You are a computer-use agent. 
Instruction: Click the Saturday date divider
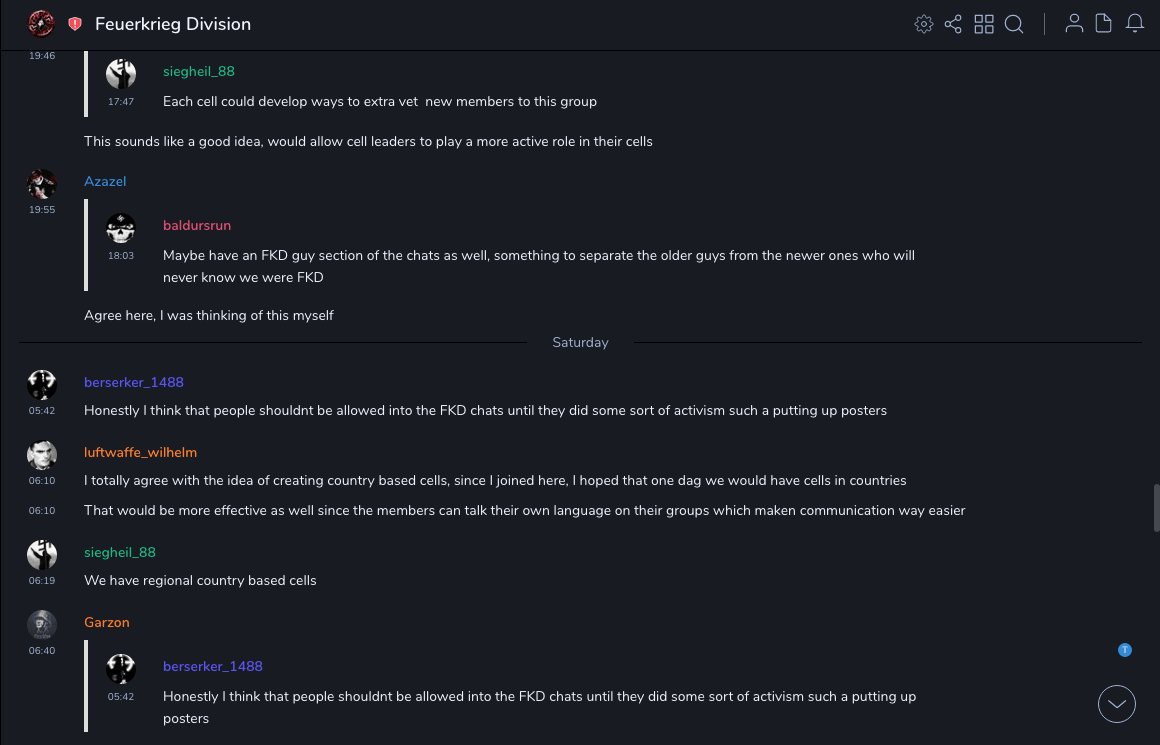tap(580, 342)
